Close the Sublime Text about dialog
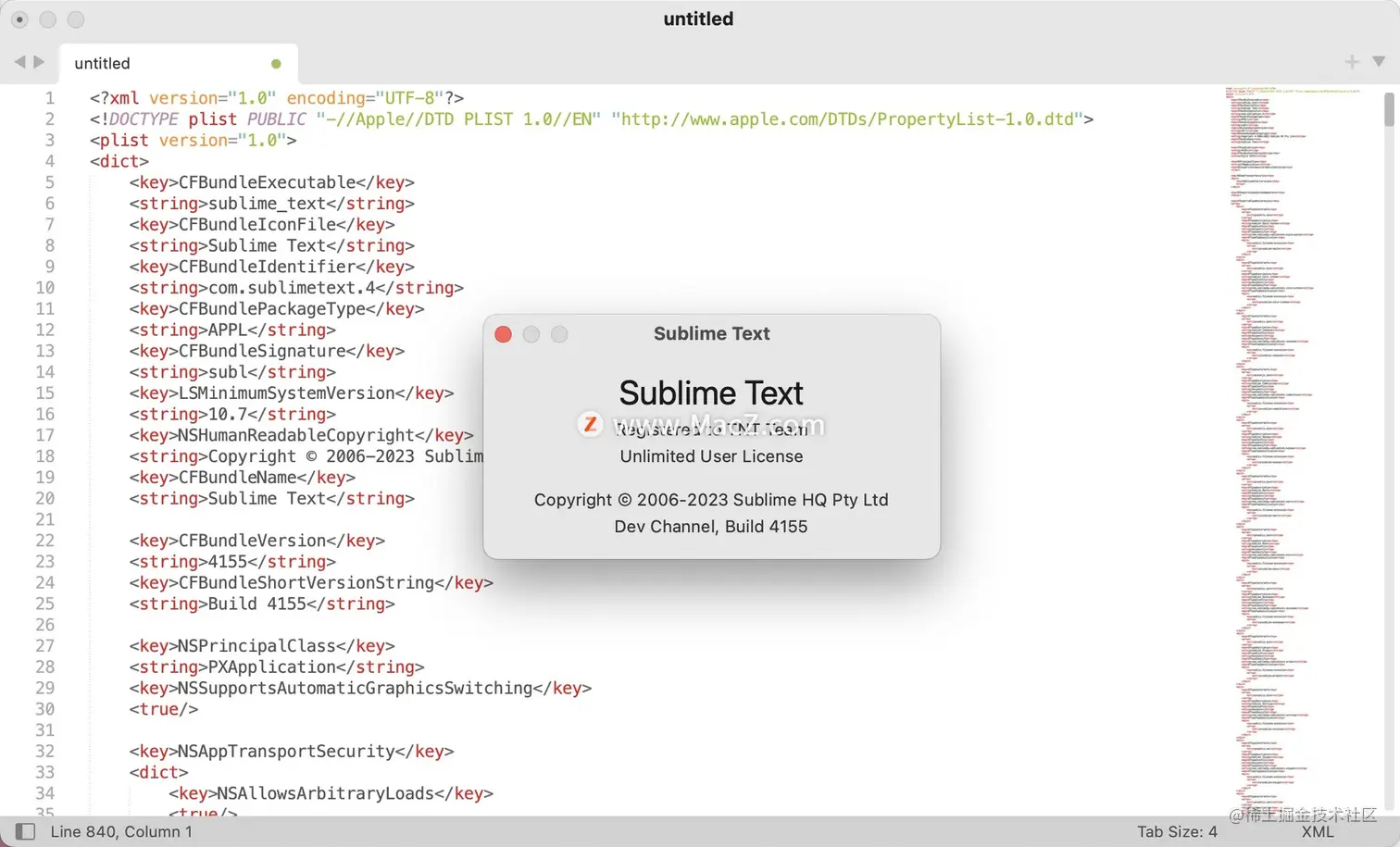 (503, 334)
